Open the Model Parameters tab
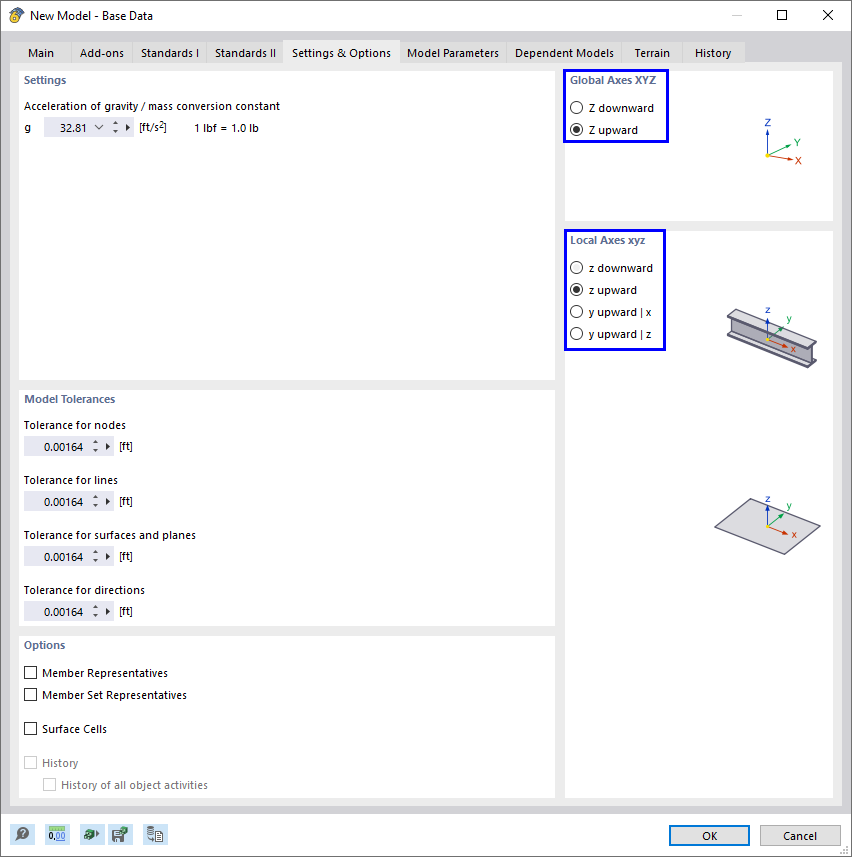 tap(453, 53)
